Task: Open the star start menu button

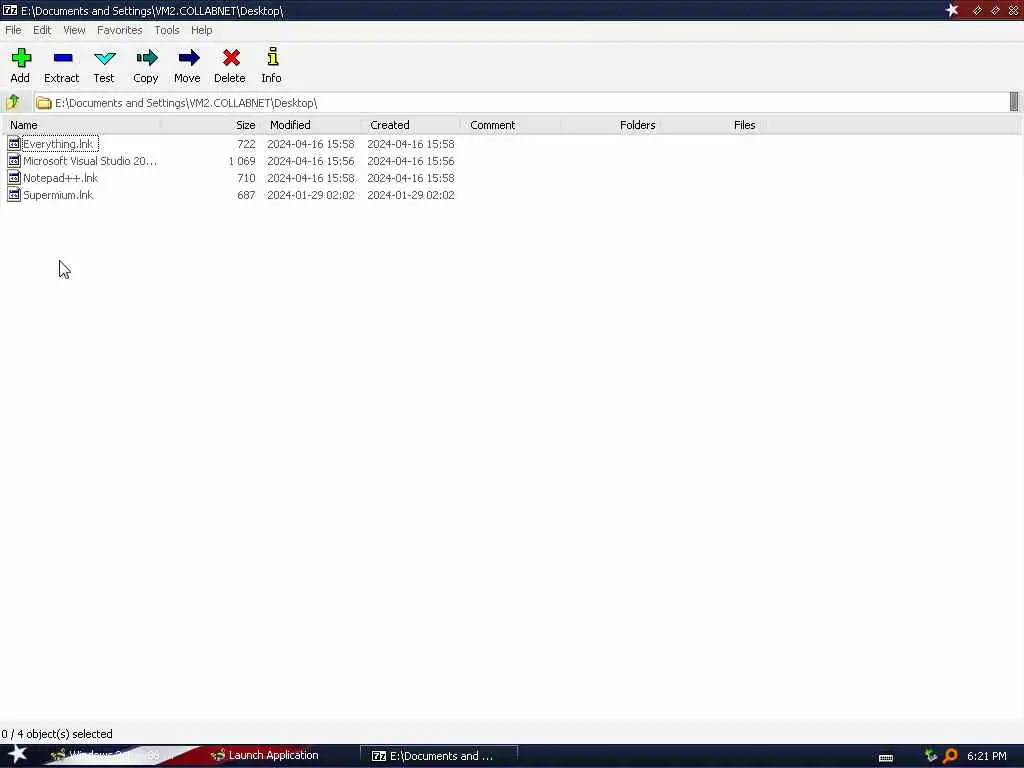Action: point(17,754)
